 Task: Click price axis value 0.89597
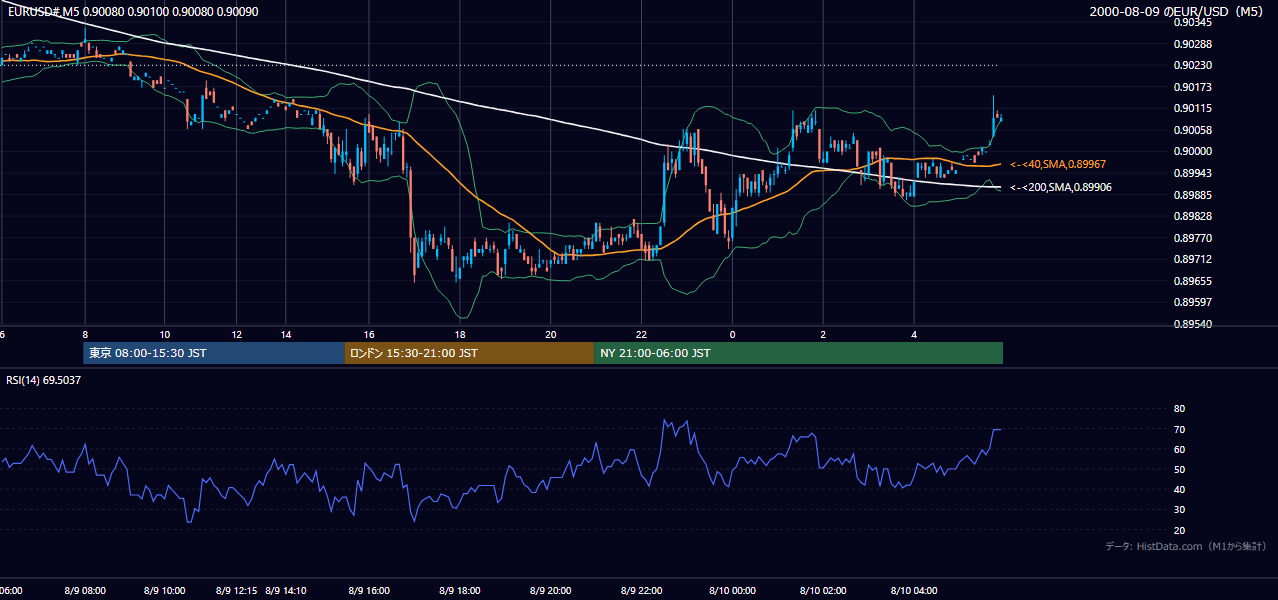coord(1192,302)
